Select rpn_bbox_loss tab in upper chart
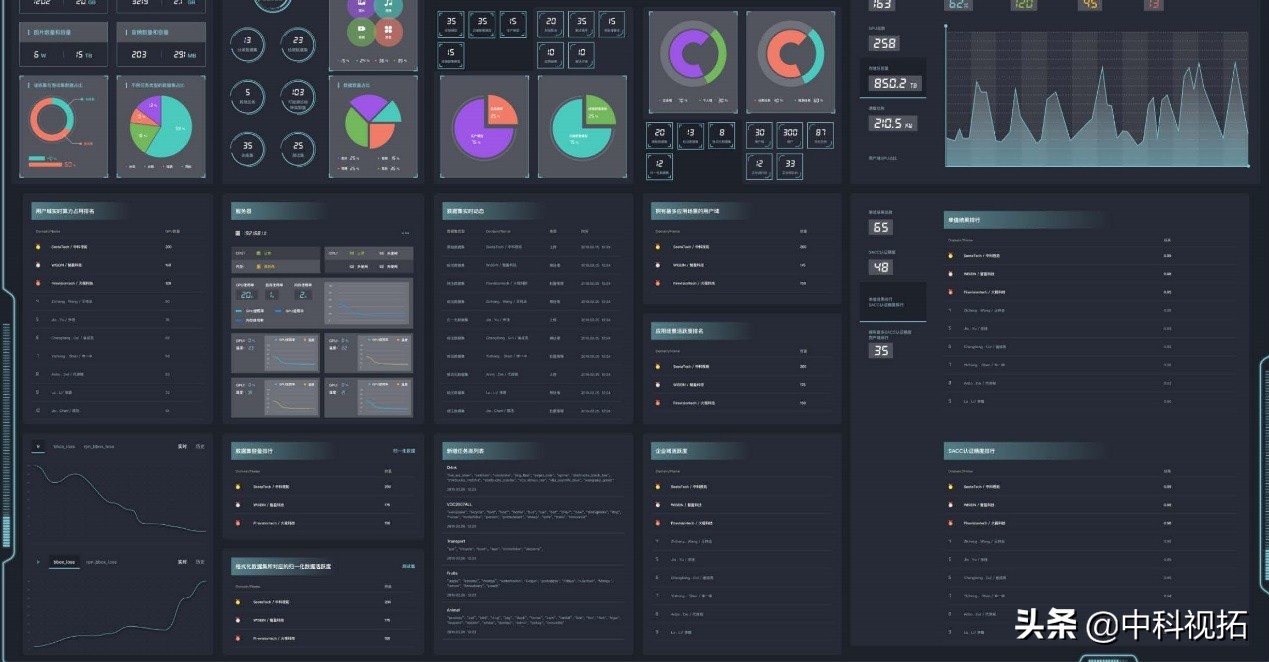Viewport: 1269px width, 662px height. point(99,446)
